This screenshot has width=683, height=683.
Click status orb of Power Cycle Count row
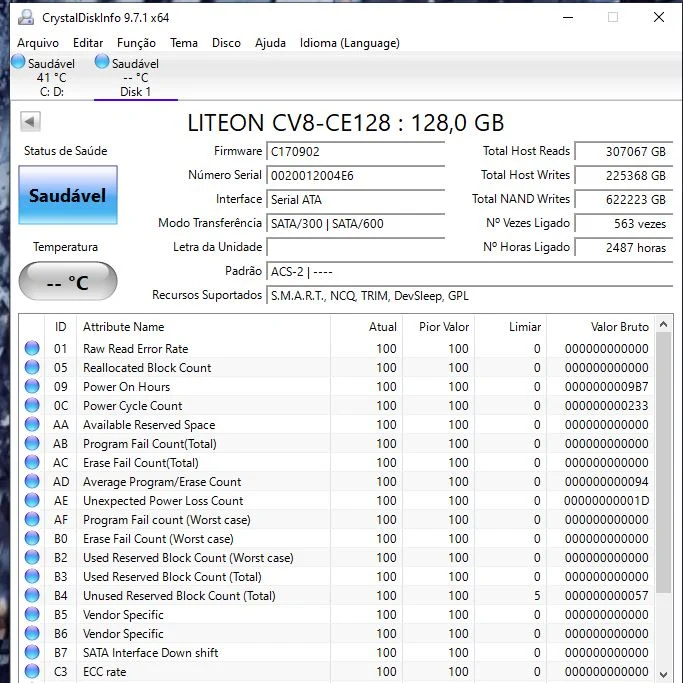click(x=32, y=406)
